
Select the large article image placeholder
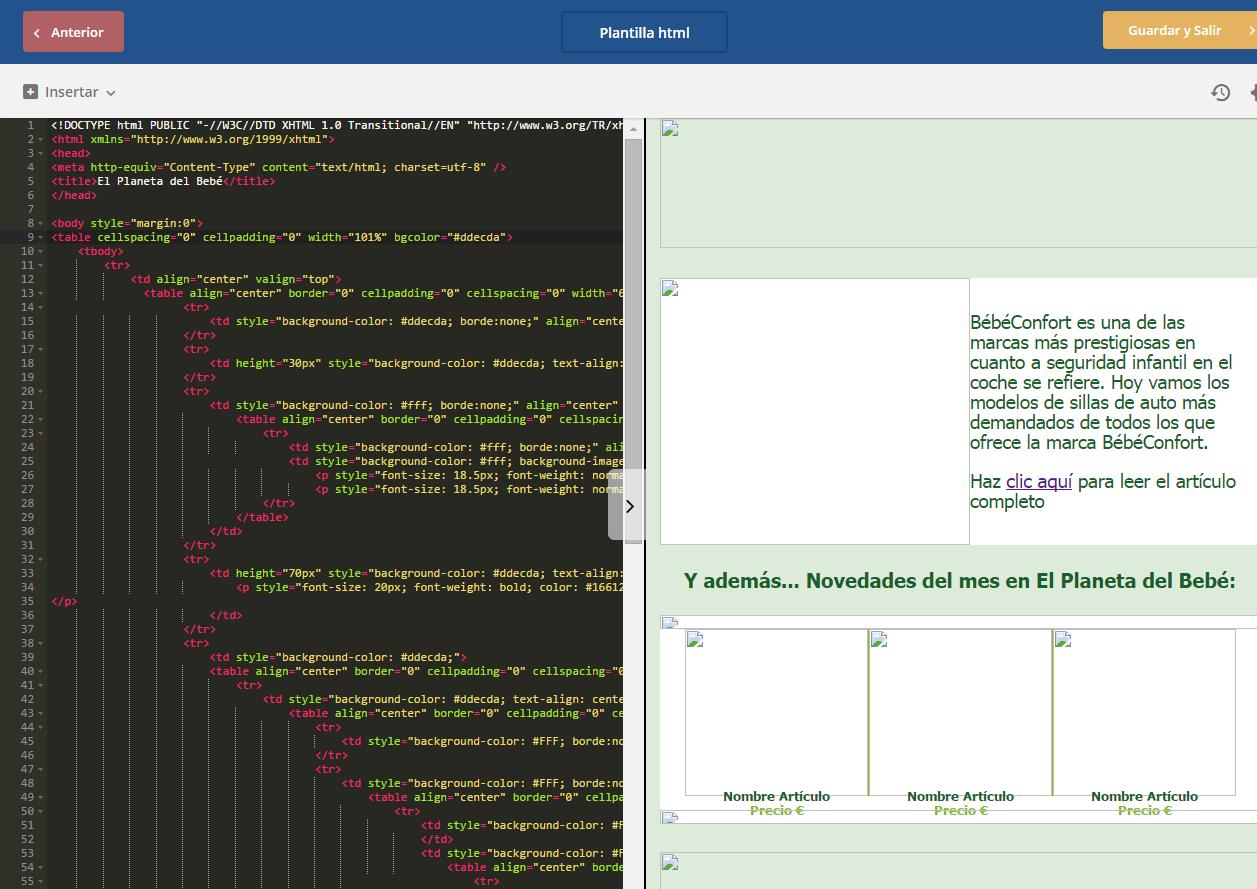(815, 411)
